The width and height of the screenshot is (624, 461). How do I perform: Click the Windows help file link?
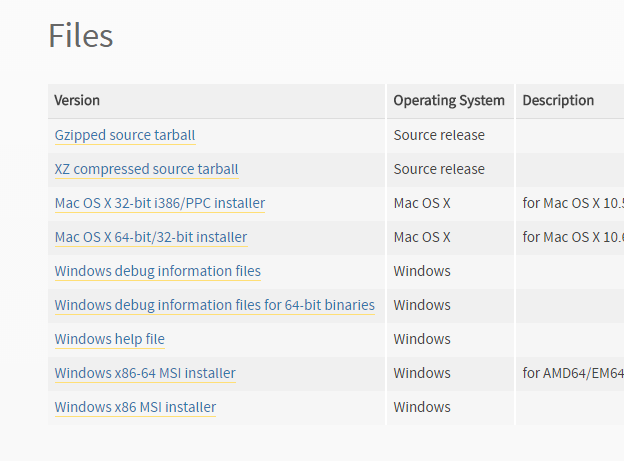pos(110,339)
